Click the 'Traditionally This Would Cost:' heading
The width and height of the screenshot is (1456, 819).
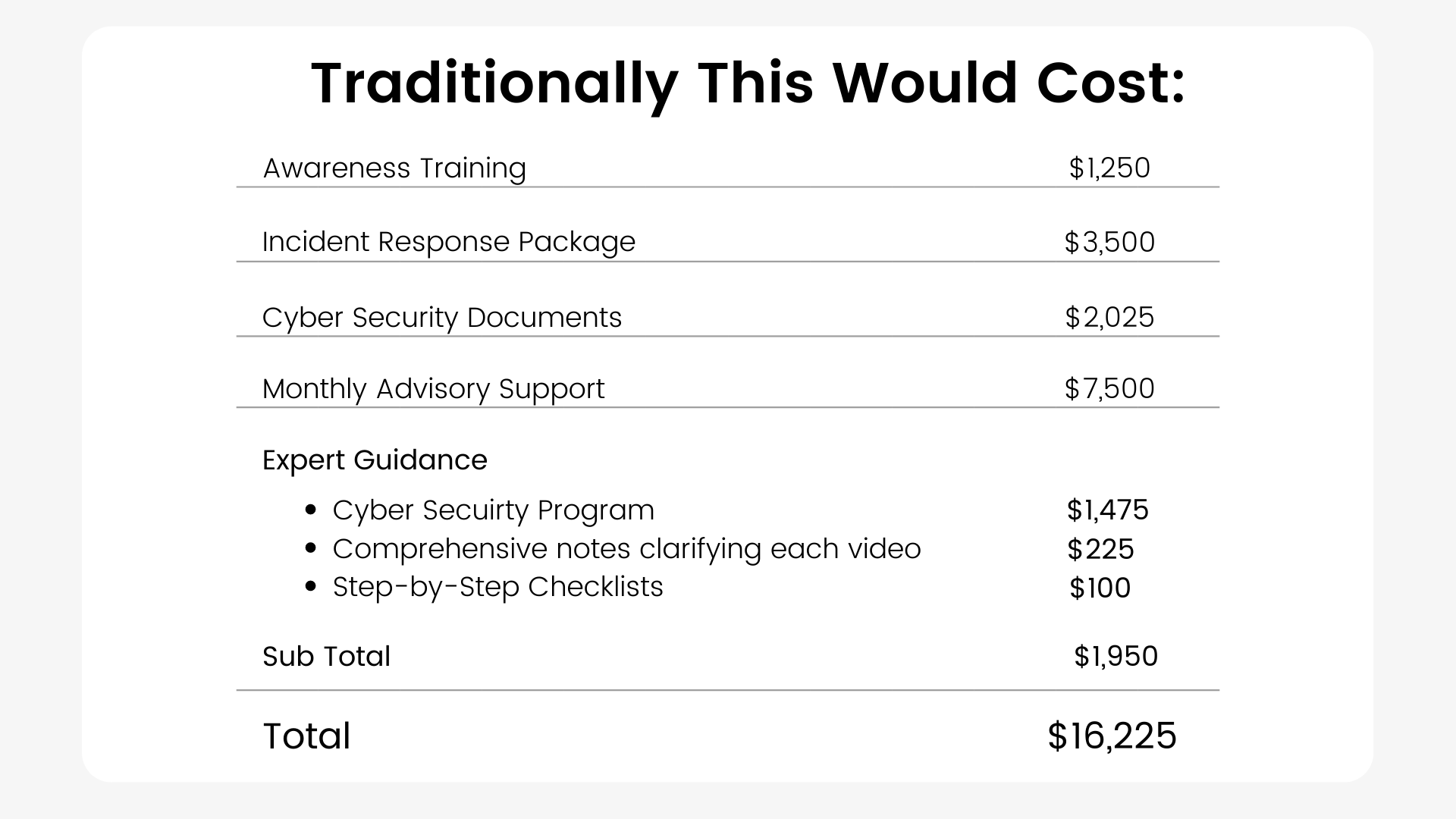pos(748,84)
